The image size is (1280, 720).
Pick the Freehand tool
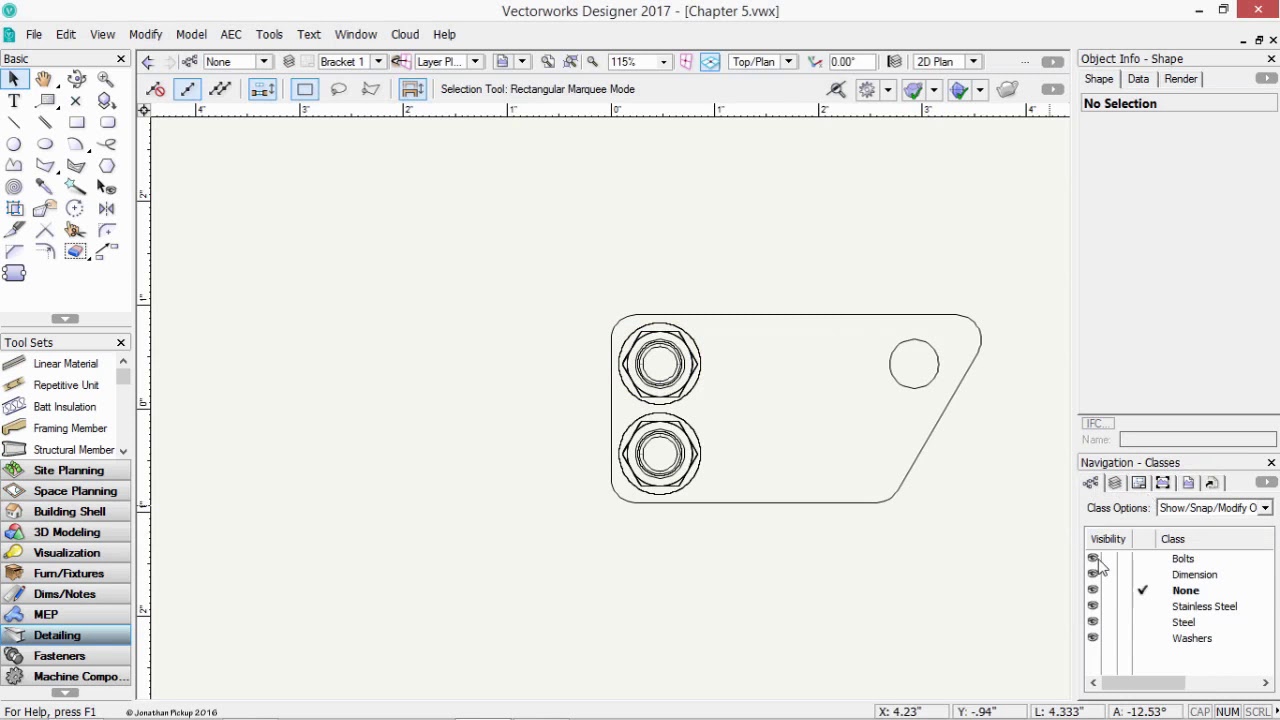[x=107, y=144]
